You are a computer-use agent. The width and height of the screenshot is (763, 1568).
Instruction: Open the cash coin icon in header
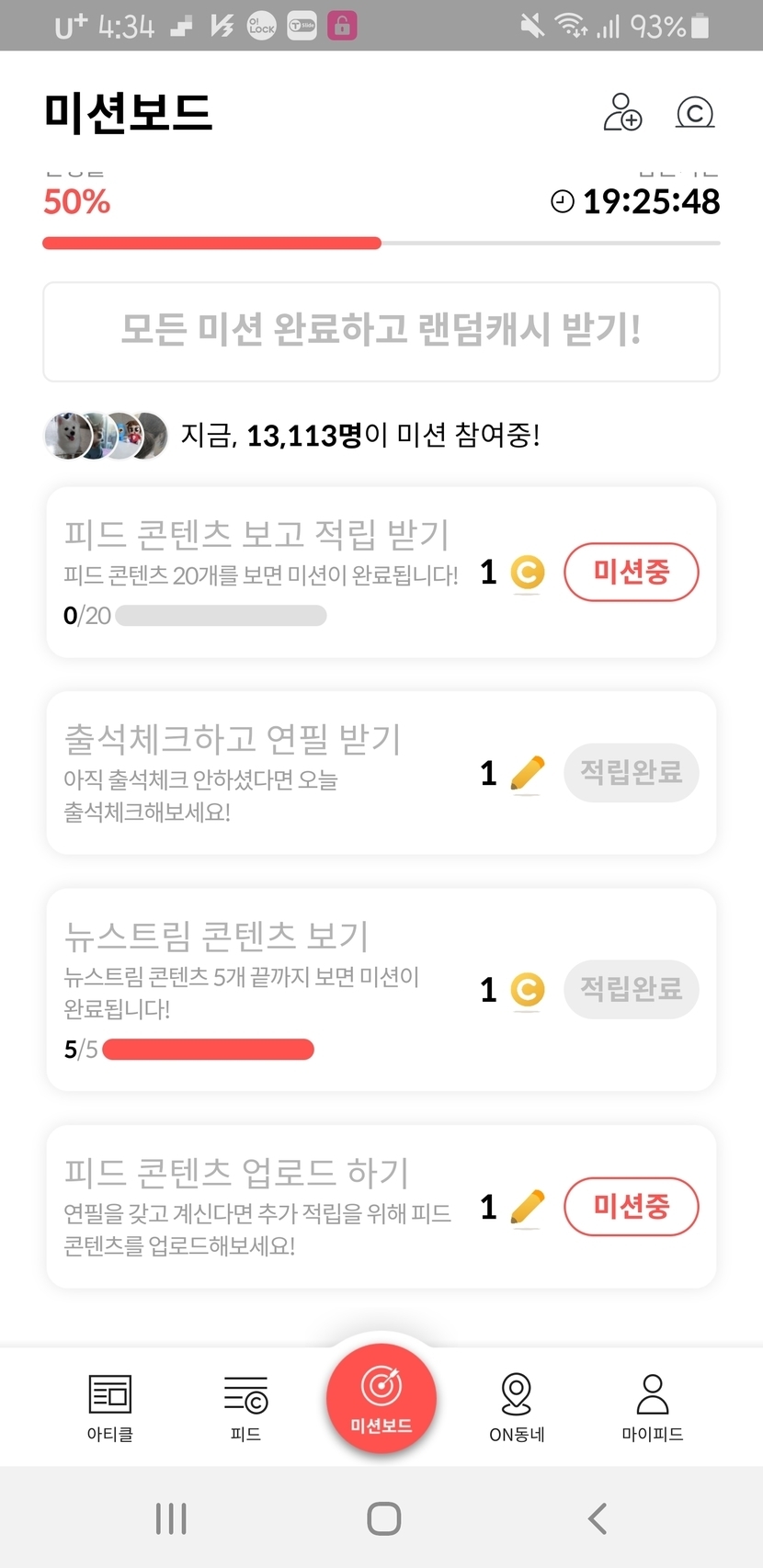coord(695,112)
